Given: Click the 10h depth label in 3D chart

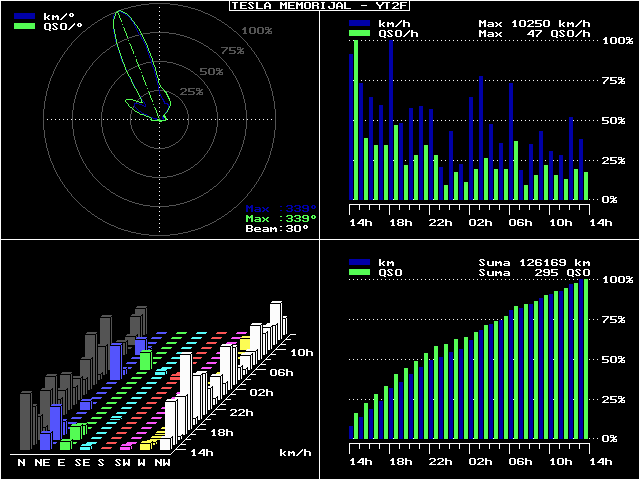Looking at the screenshot, I should coord(302,352).
